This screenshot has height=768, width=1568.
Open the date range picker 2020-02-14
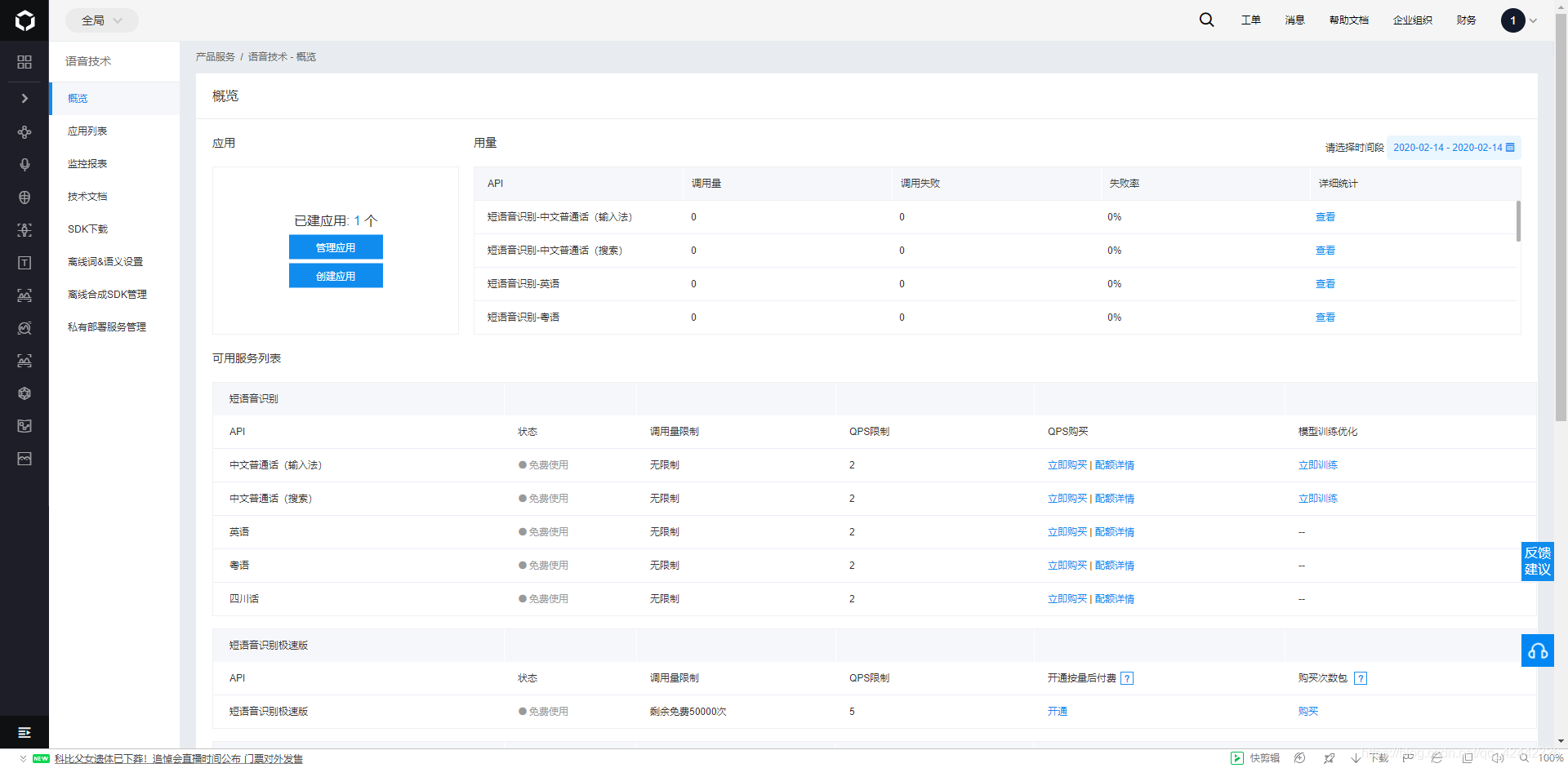coord(1454,148)
